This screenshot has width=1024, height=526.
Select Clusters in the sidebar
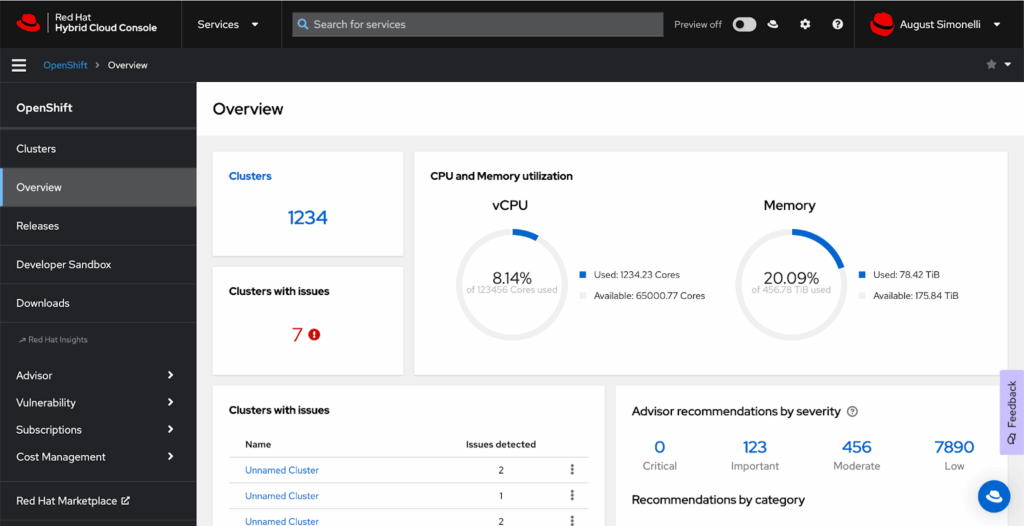tap(36, 149)
